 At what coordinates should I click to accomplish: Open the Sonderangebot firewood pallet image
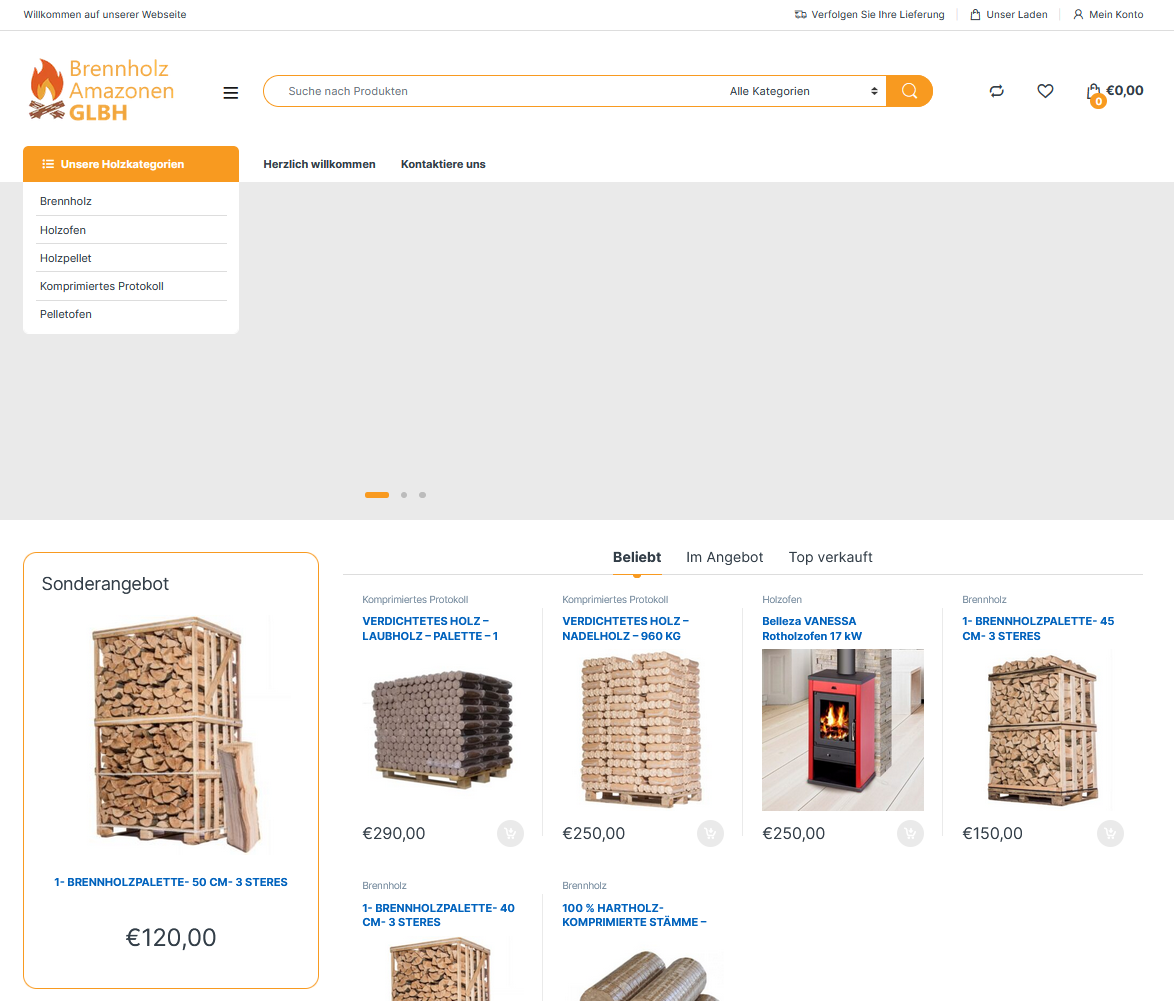171,735
